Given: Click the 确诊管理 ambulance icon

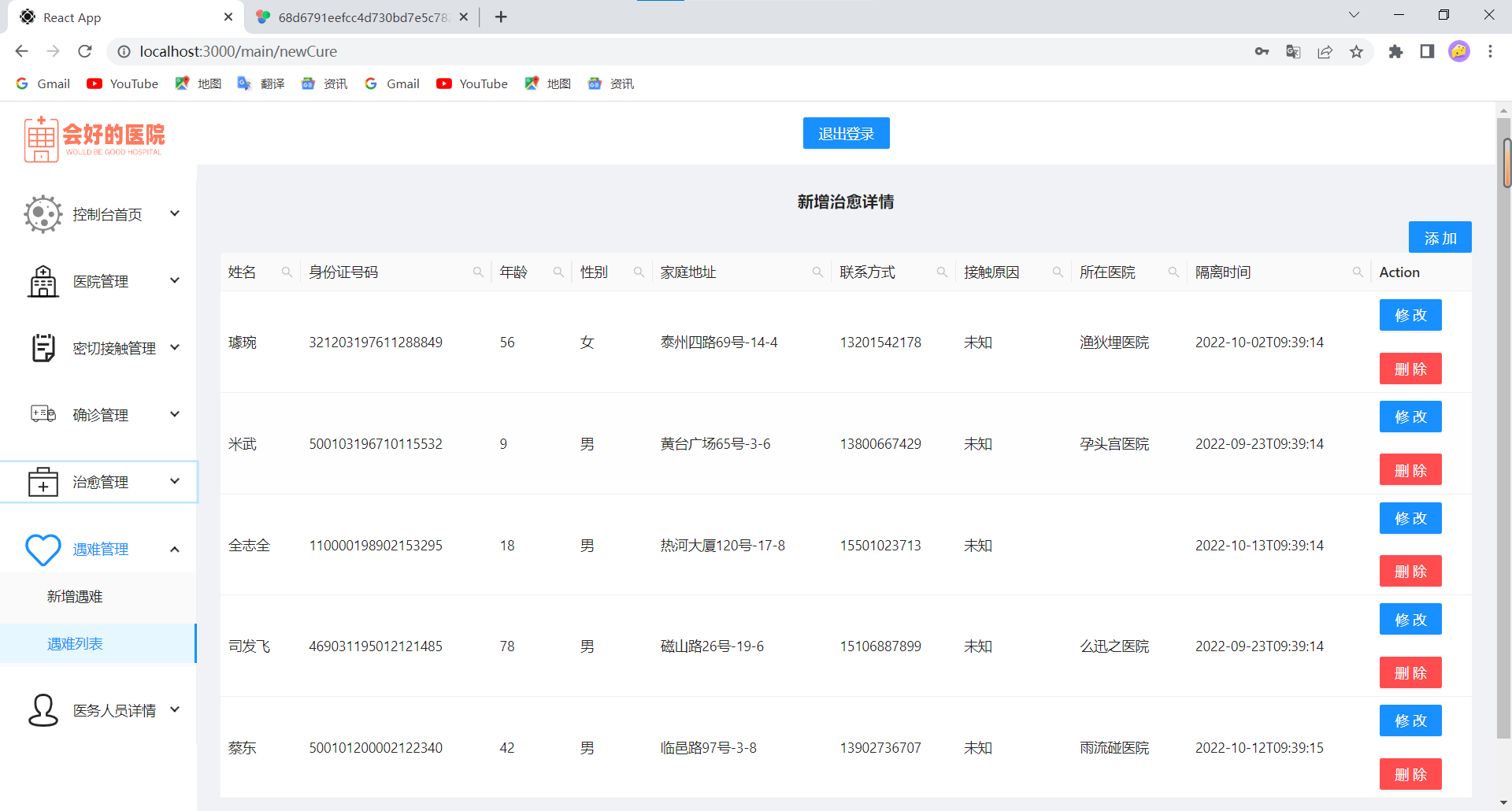Looking at the screenshot, I should pos(43,414).
